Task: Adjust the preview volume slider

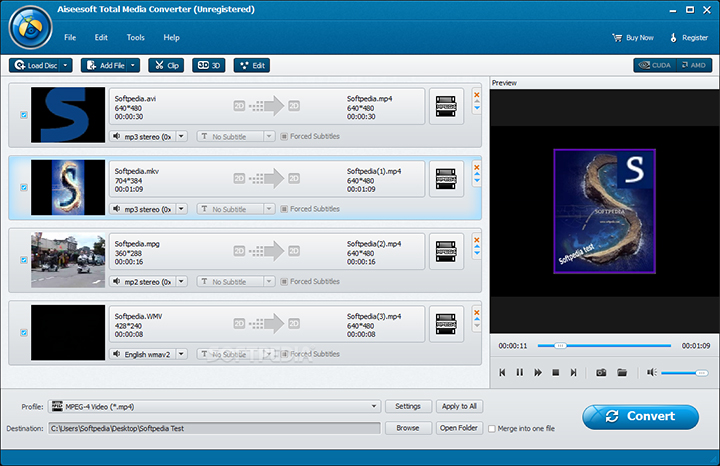Action: click(684, 372)
